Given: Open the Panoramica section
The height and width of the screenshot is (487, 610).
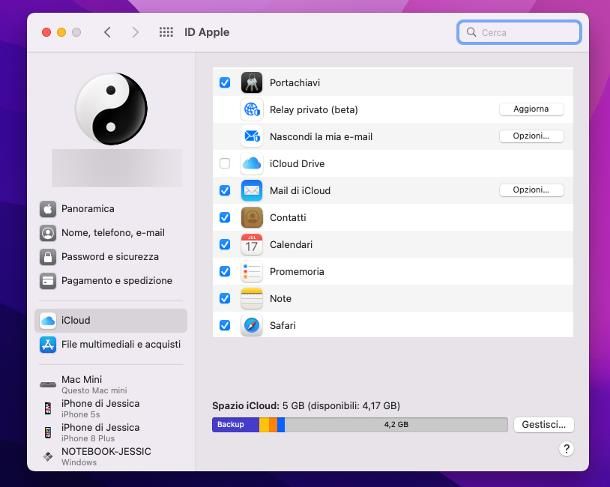Looking at the screenshot, I should 111,209.
